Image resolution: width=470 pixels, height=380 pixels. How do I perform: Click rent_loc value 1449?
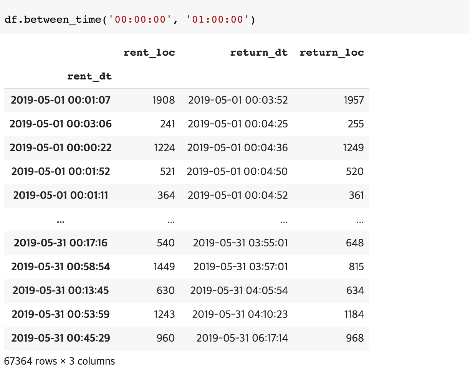tap(164, 267)
